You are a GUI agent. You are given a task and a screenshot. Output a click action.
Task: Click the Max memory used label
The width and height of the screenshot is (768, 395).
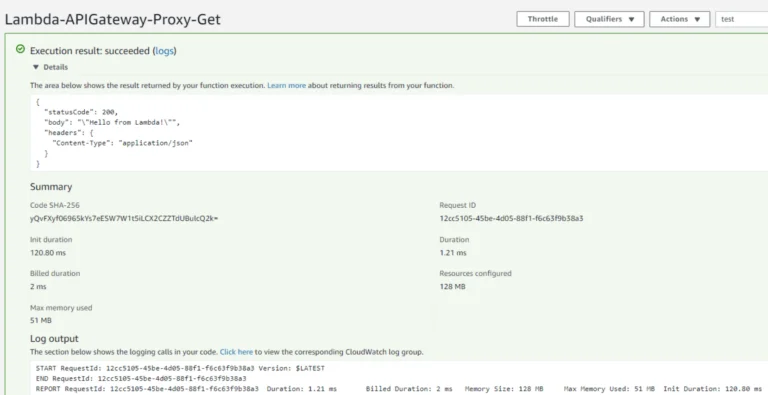tap(61, 308)
